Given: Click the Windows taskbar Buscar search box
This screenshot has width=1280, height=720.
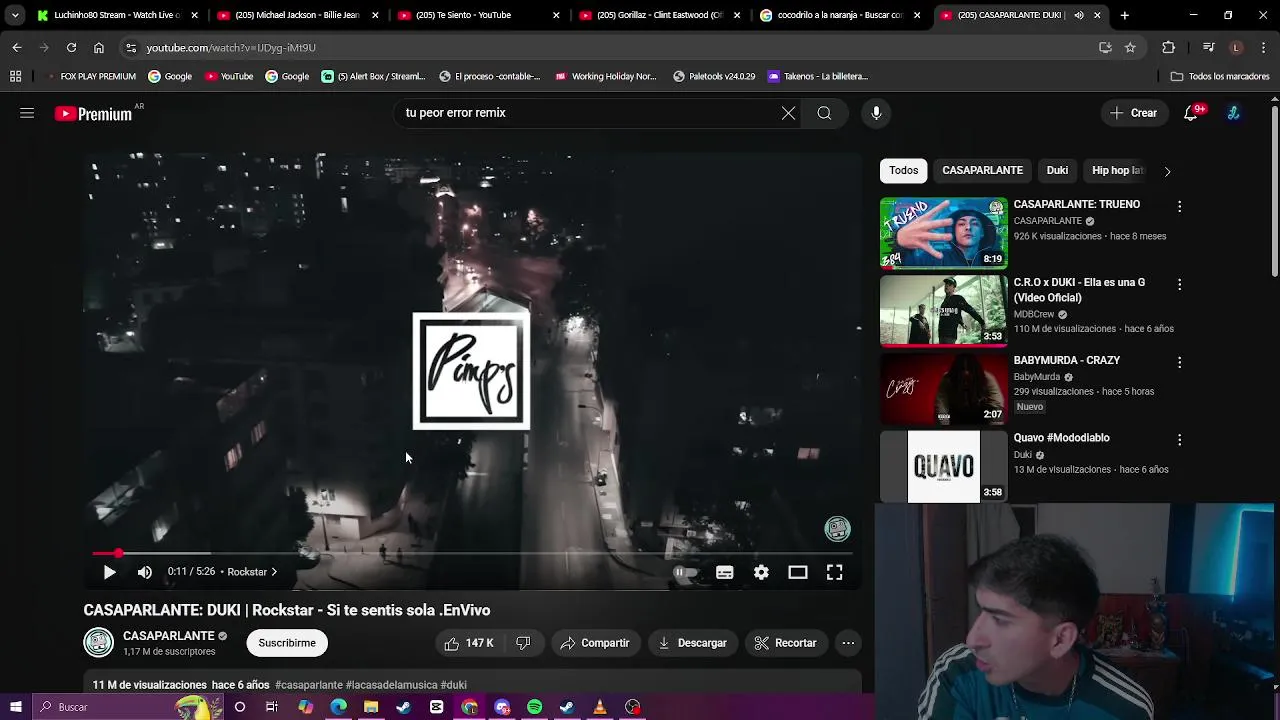Looking at the screenshot, I should (127, 707).
